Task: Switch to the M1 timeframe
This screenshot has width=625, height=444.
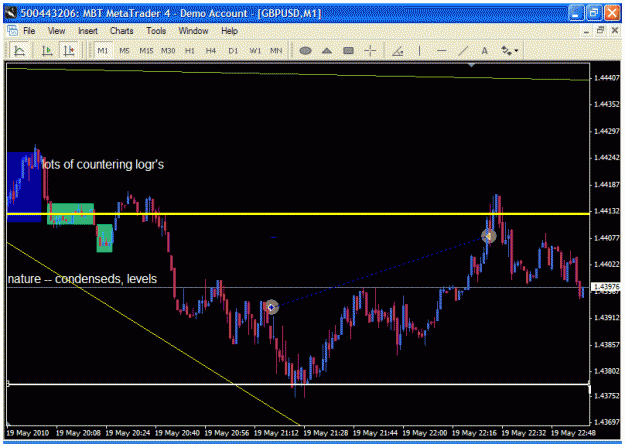Action: (103, 51)
